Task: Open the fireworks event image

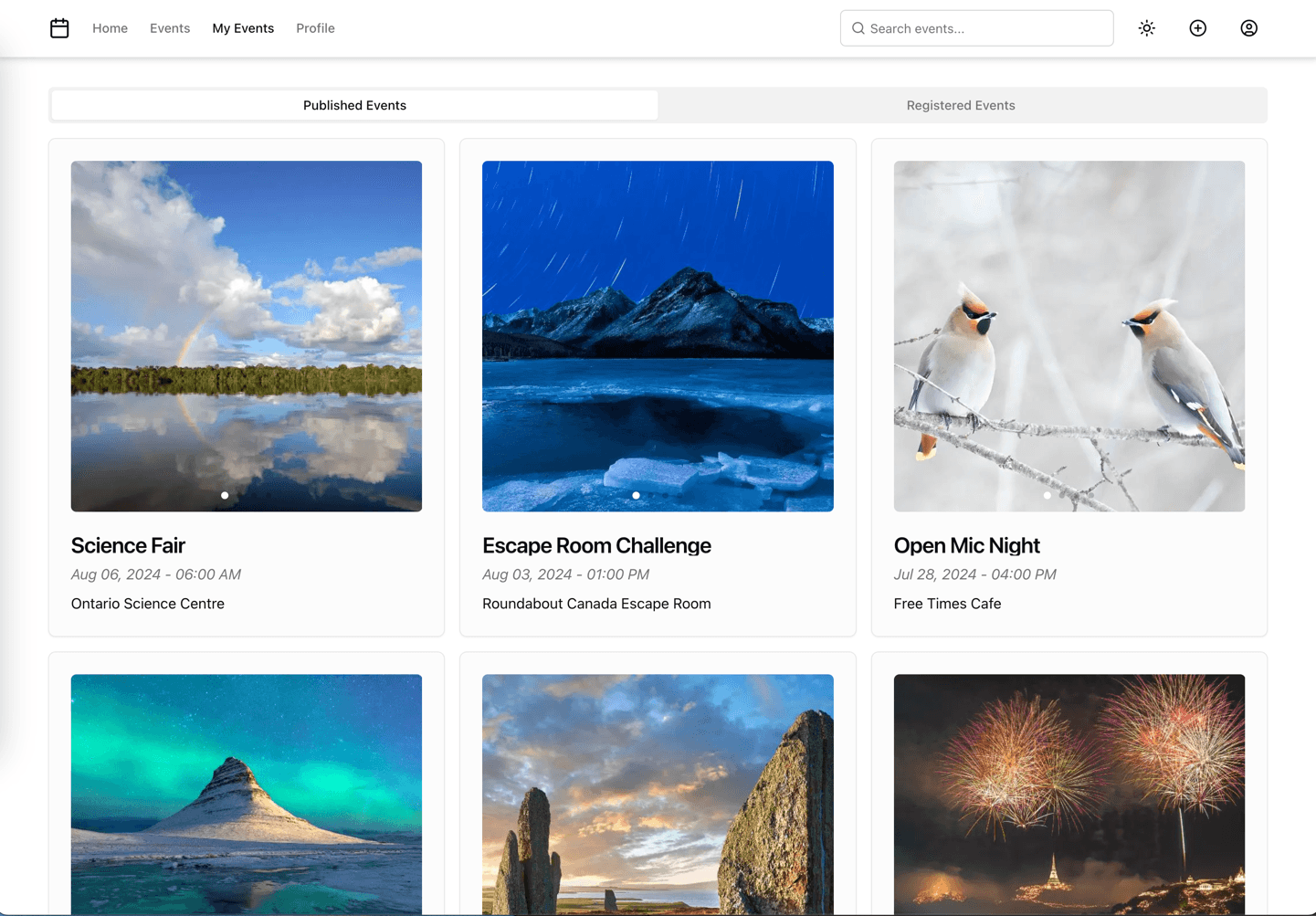Action: [1069, 795]
